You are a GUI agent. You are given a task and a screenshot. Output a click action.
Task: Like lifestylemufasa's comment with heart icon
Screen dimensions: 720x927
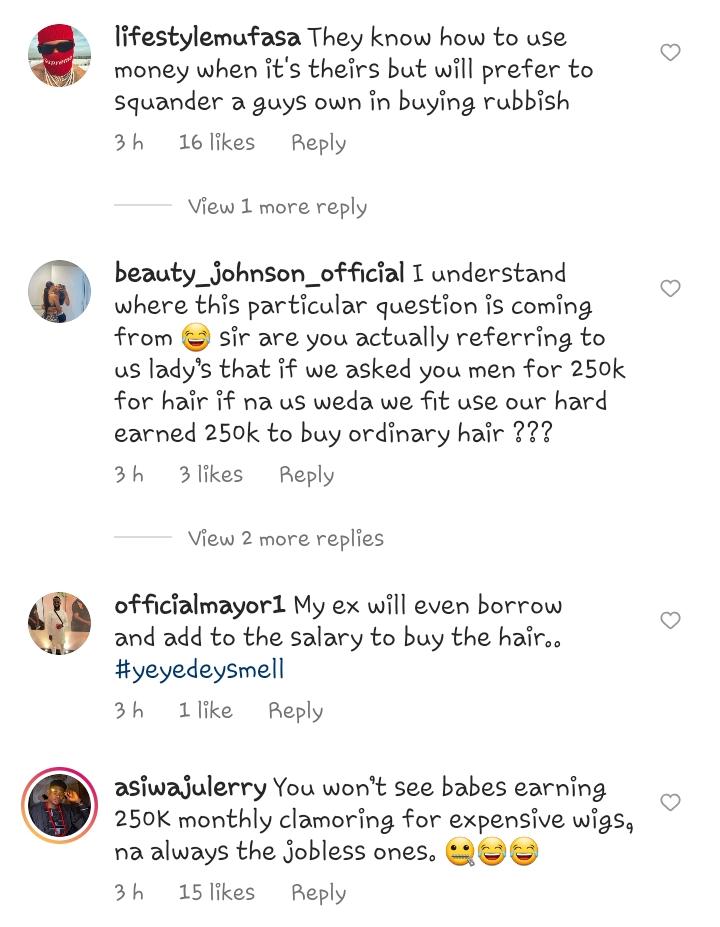pyautogui.click(x=670, y=53)
